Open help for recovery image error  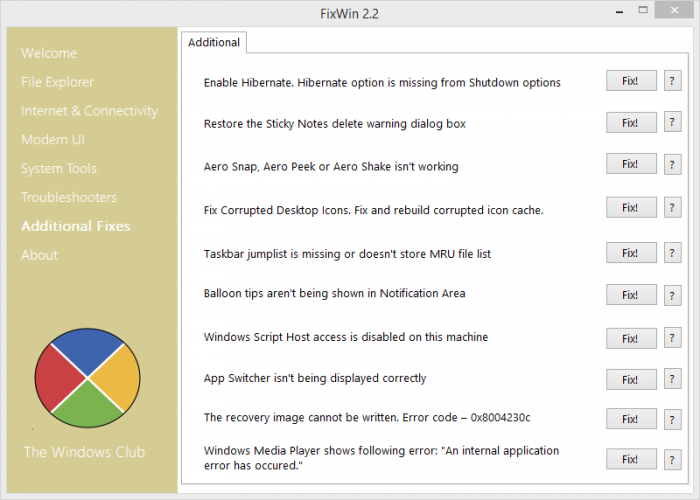point(672,420)
